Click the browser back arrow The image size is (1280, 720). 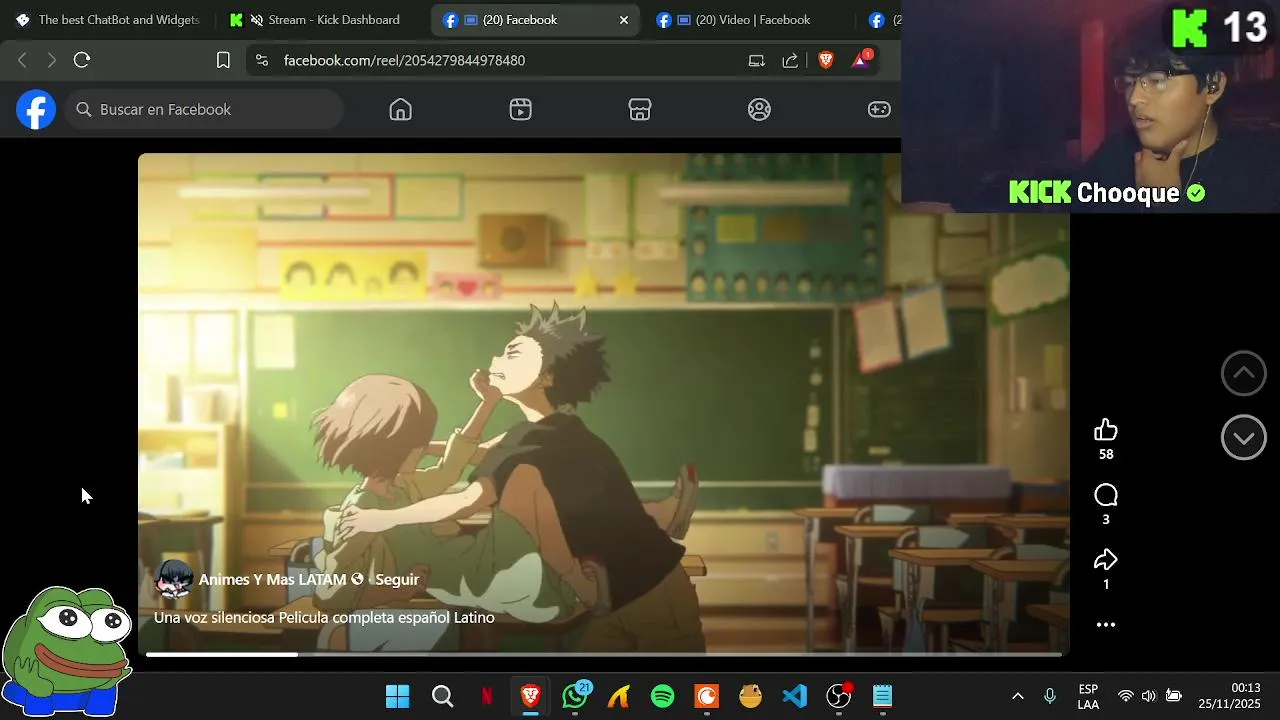pos(22,60)
